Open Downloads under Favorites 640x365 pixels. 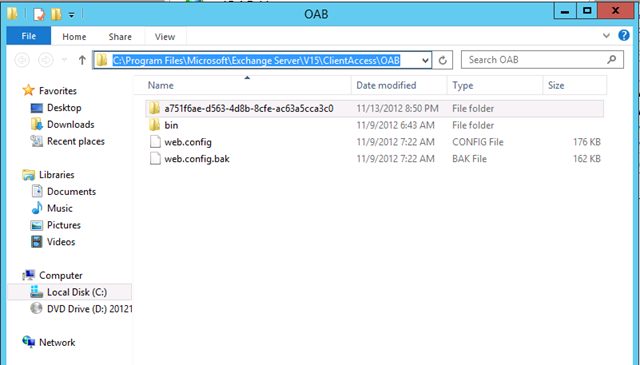click(71, 125)
